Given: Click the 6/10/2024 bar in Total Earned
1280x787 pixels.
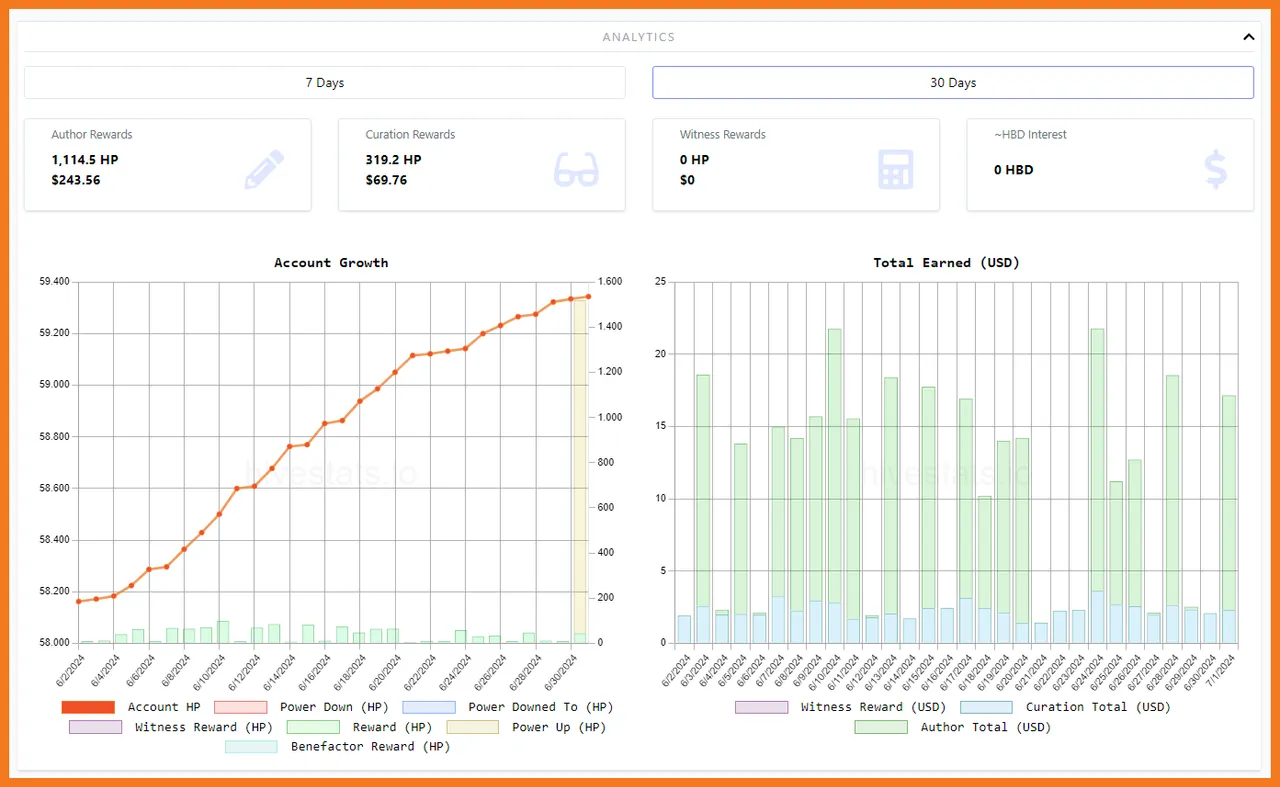Looking at the screenshot, I should [x=834, y=486].
